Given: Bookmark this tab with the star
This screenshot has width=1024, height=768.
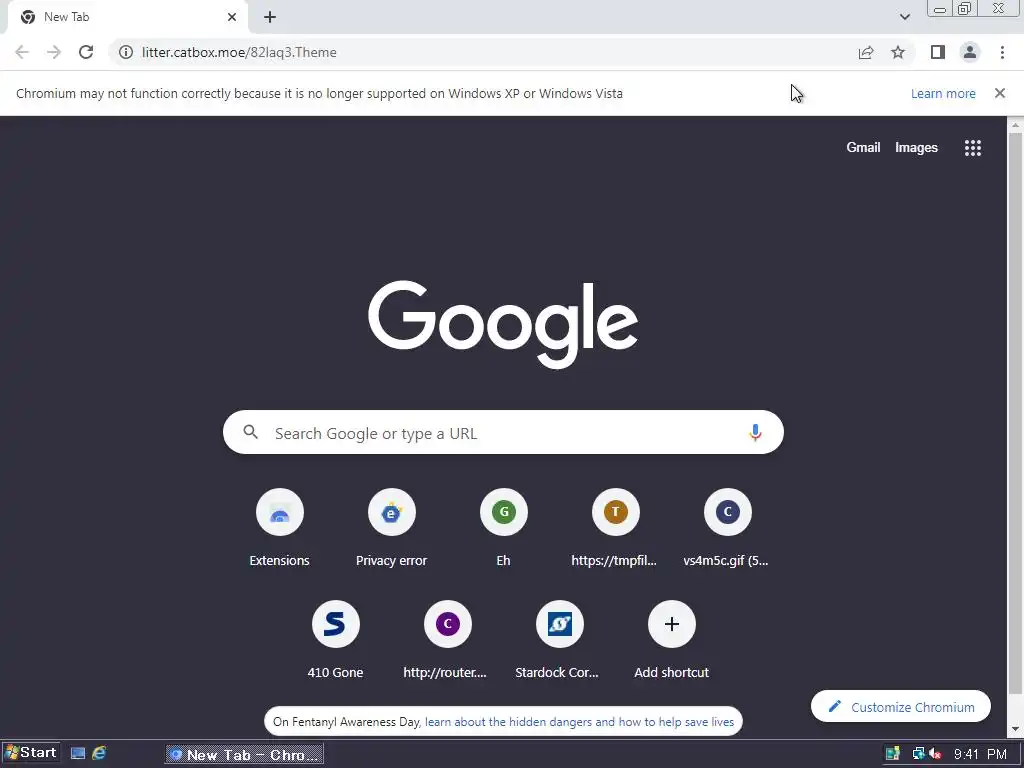Looking at the screenshot, I should [898, 52].
